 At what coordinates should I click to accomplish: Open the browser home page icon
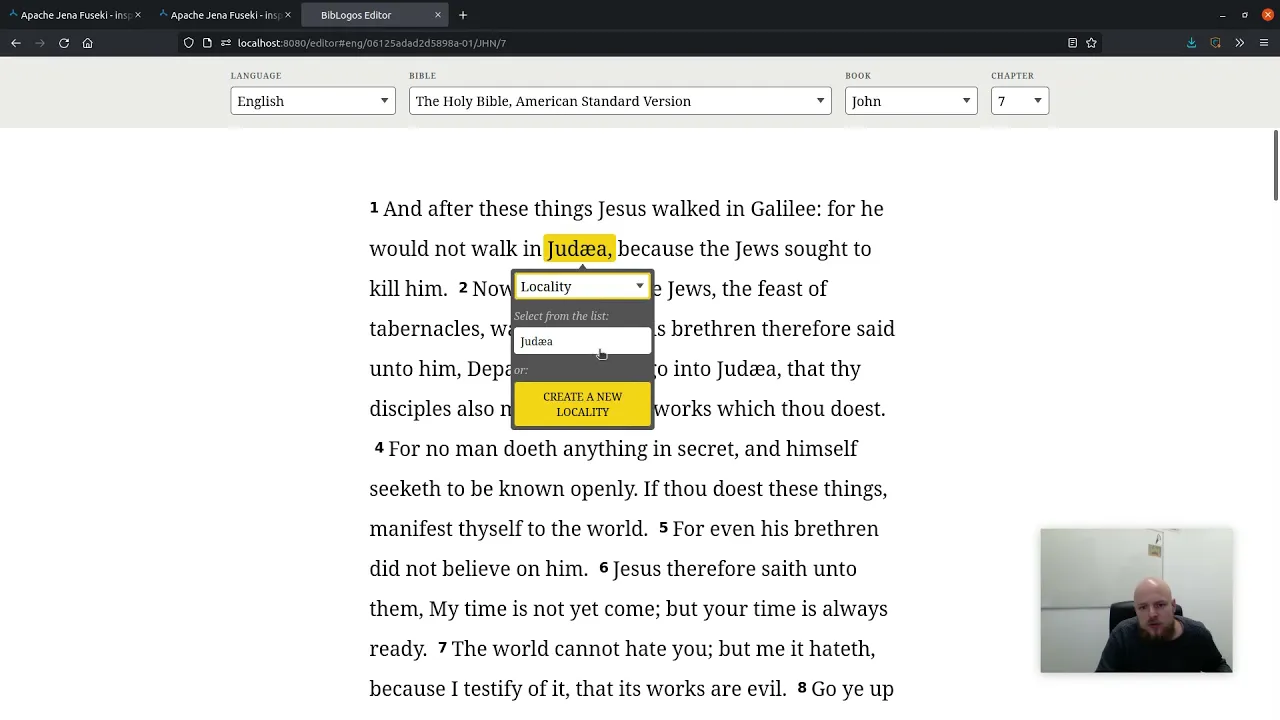click(x=88, y=43)
